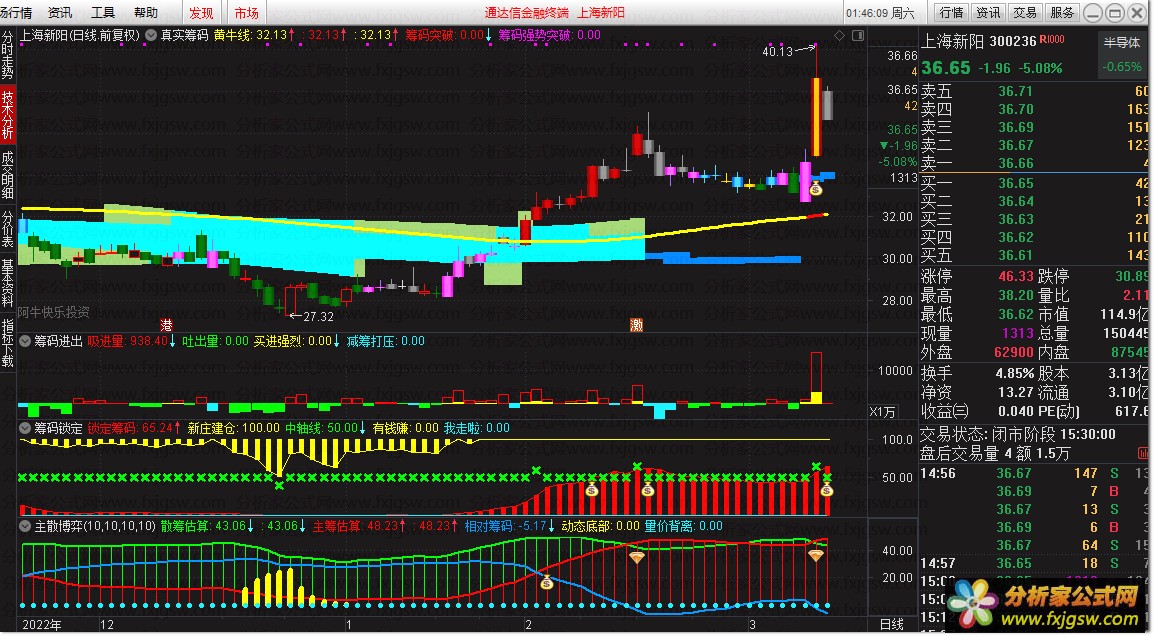This screenshot has height=636, width=1155.
Task: Click the 27.32 low price annotation
Action: [318, 316]
